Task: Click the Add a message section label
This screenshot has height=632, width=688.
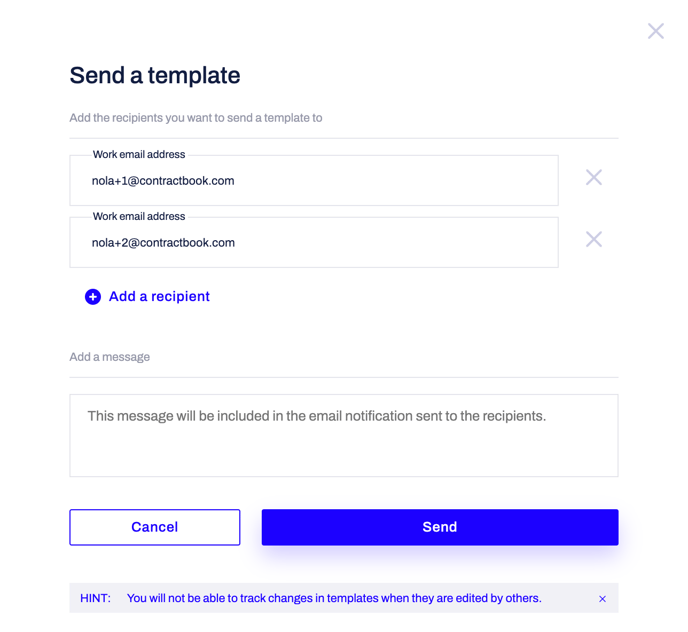Action: click(110, 357)
